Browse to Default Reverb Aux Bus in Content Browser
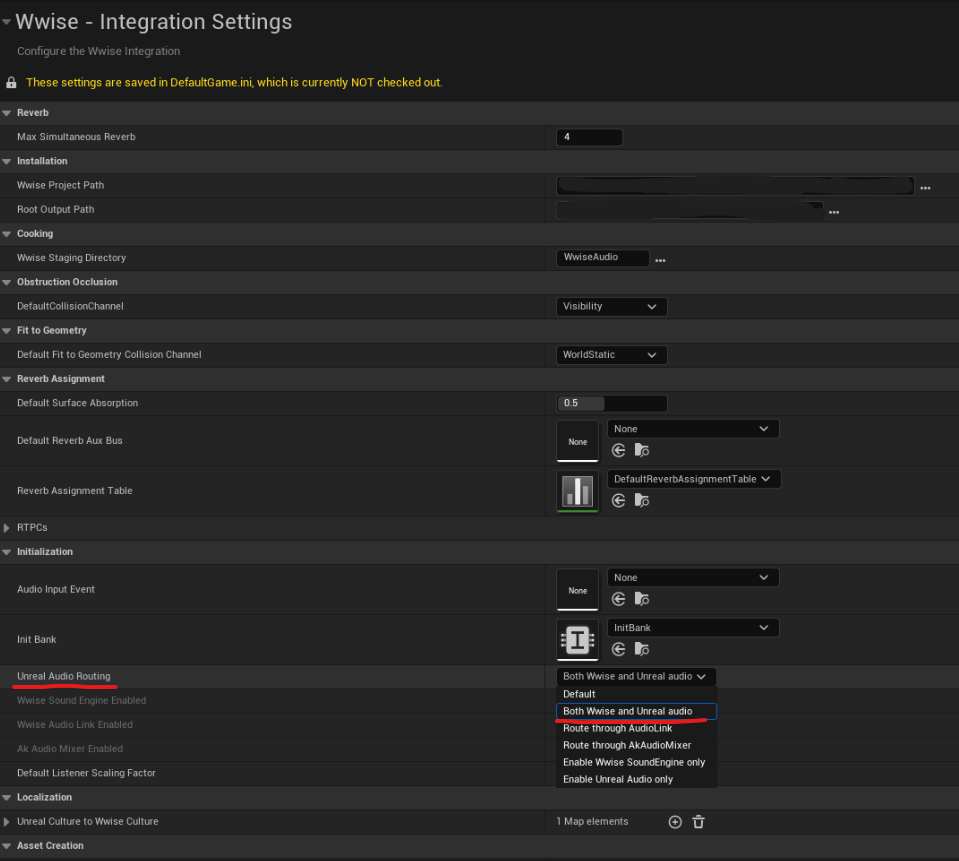The width and height of the screenshot is (959, 861). (642, 451)
